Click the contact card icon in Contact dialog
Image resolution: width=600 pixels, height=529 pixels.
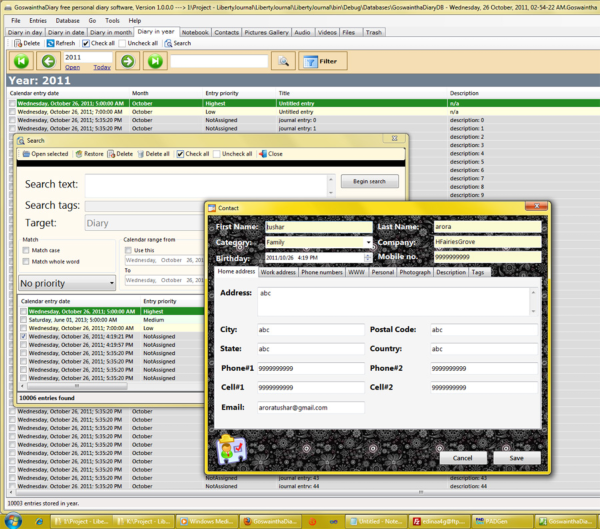(x=226, y=450)
